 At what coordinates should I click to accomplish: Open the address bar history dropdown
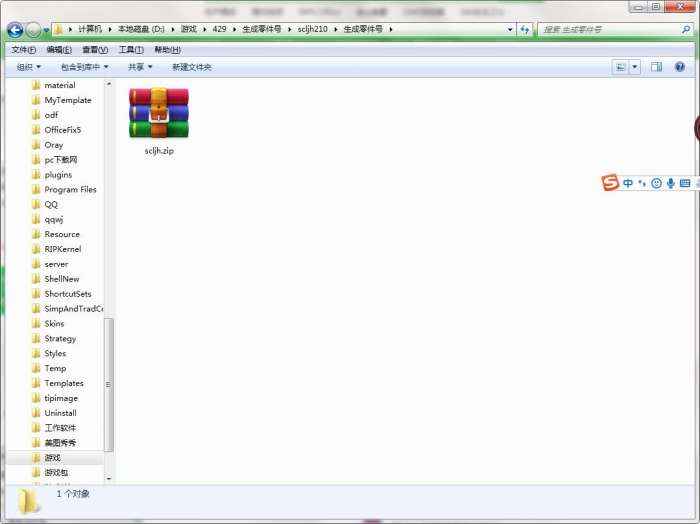tap(510, 29)
